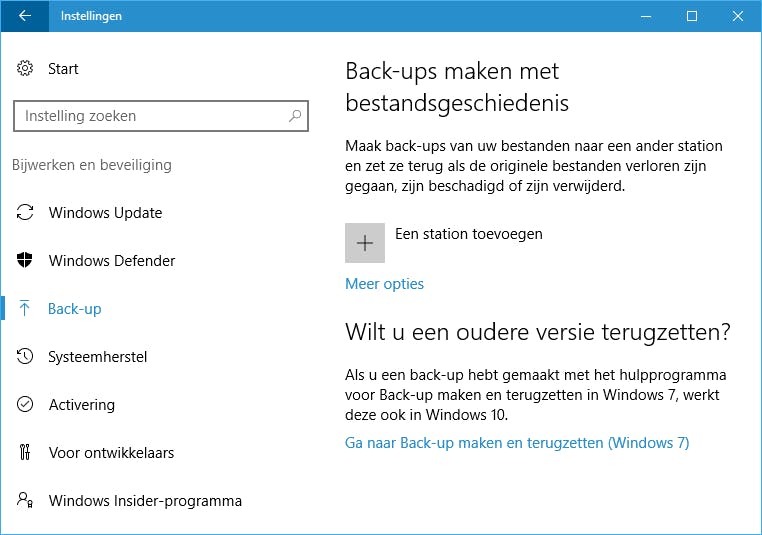Open the Meer opties link
The height and width of the screenshot is (535, 762).
(384, 284)
